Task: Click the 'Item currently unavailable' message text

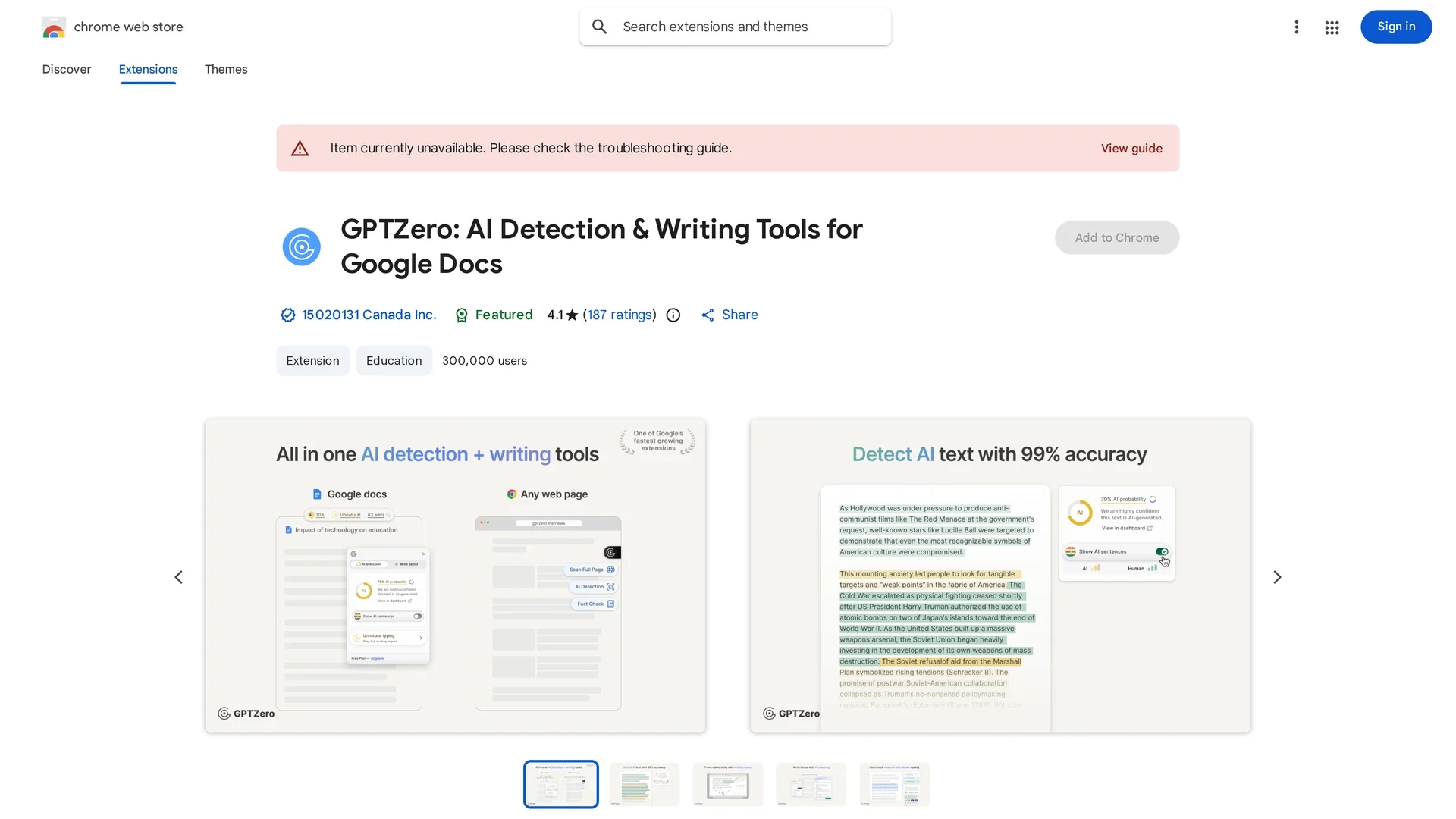Action: tap(531, 149)
